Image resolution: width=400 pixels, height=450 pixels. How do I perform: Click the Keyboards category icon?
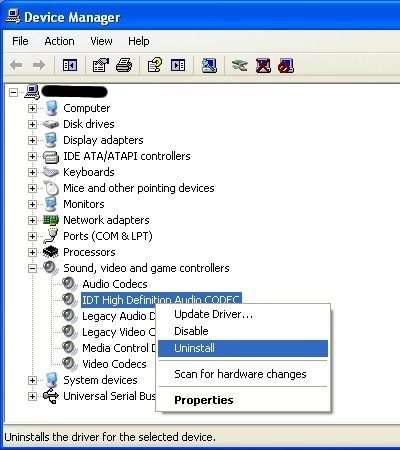point(51,172)
